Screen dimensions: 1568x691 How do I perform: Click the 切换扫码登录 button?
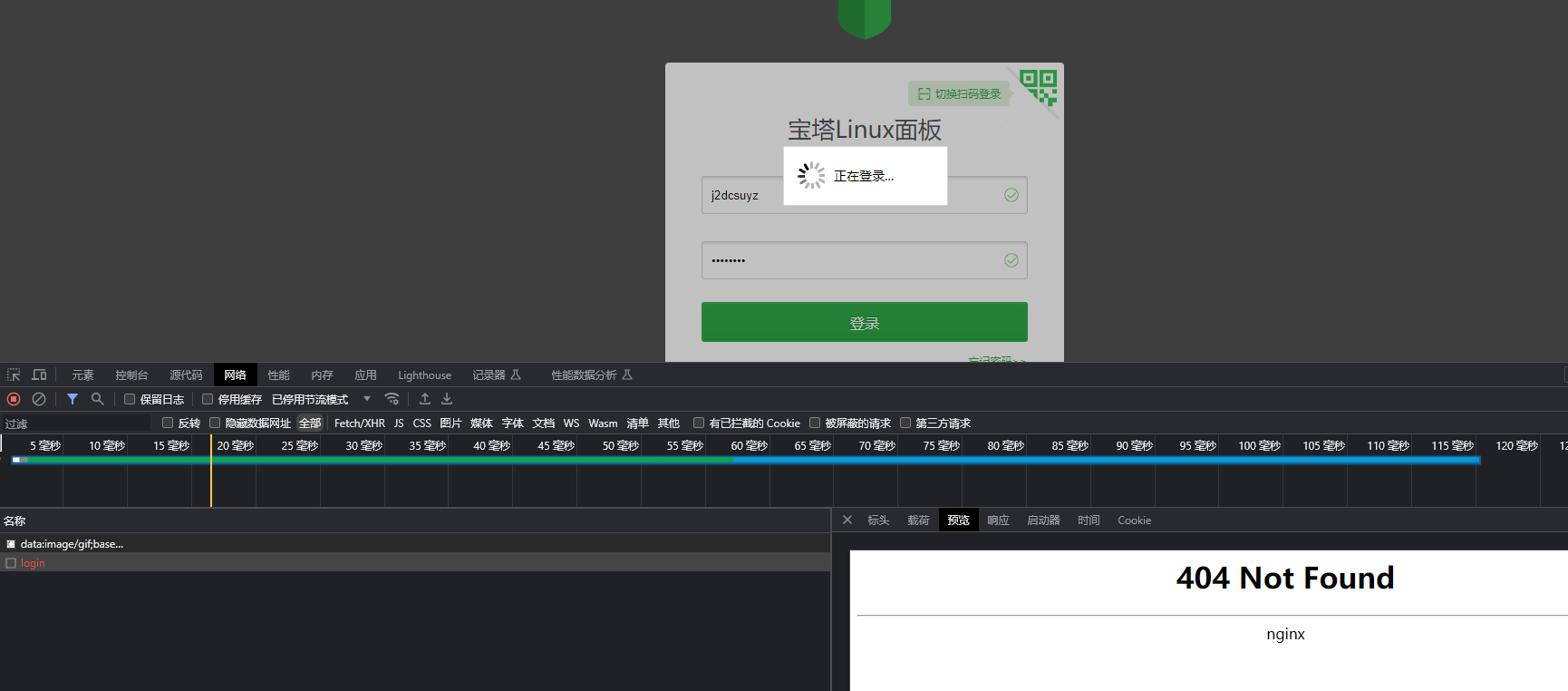(959, 93)
